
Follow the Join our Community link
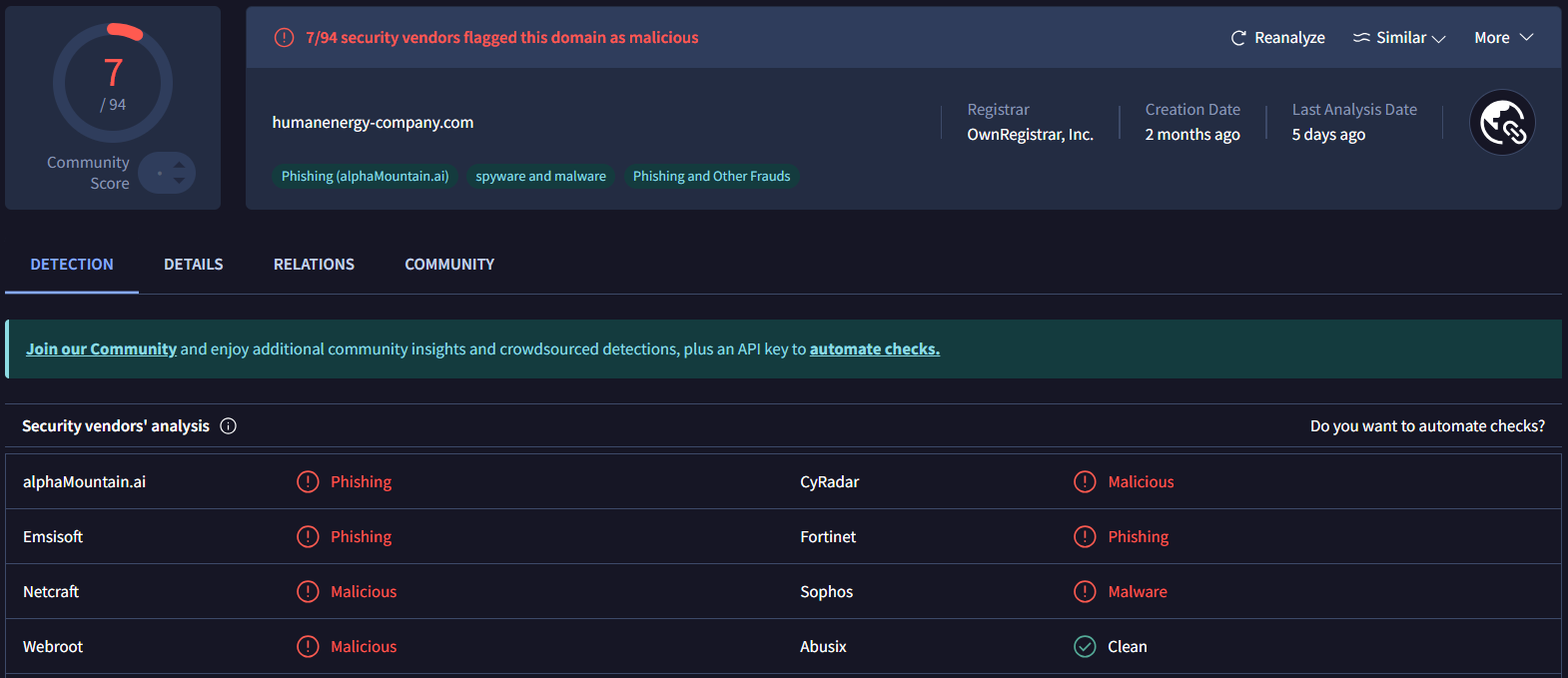(x=101, y=349)
